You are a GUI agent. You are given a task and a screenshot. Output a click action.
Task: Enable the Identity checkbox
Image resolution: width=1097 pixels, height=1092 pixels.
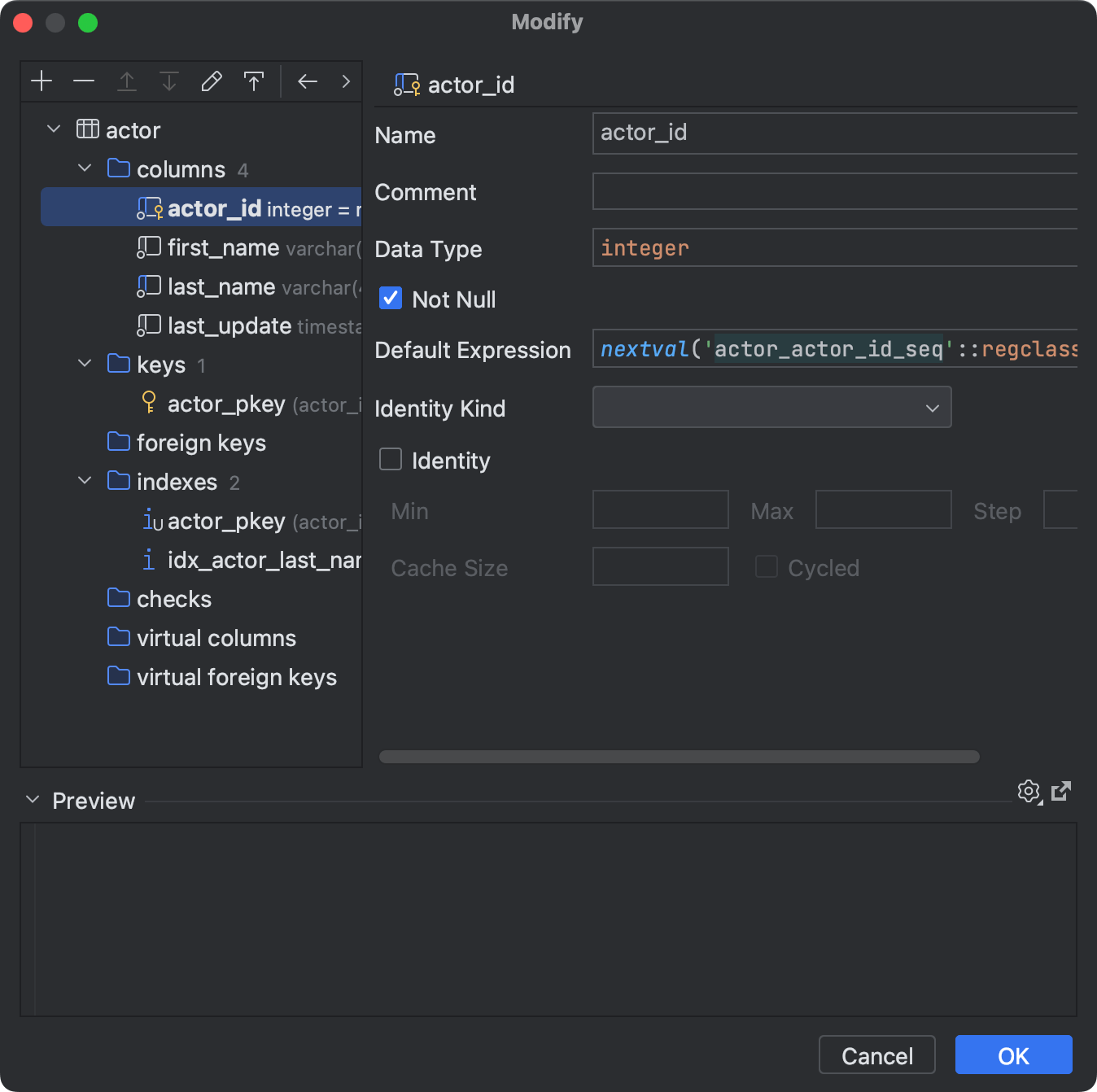point(390,459)
